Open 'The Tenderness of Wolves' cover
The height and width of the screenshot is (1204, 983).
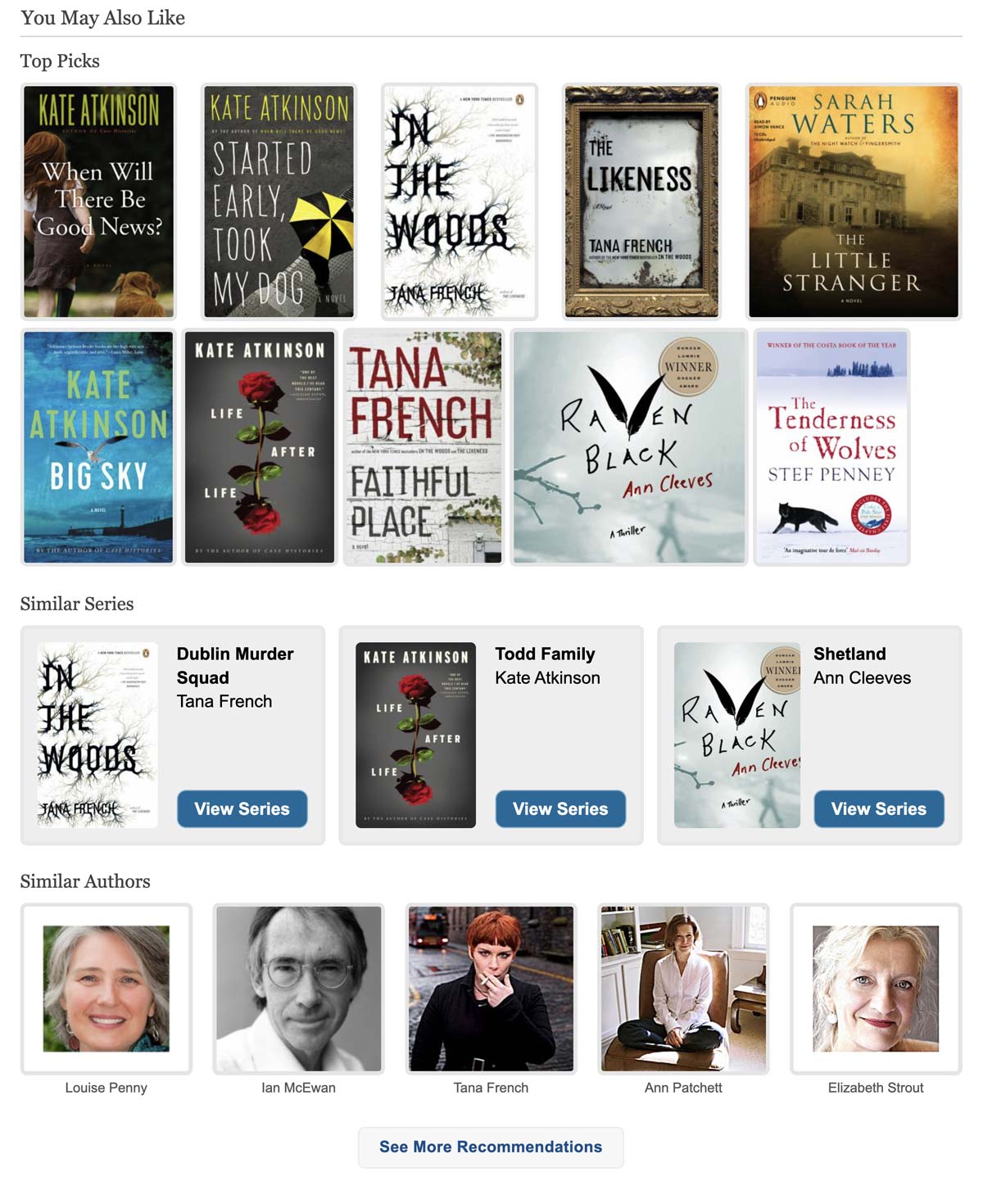(x=831, y=447)
